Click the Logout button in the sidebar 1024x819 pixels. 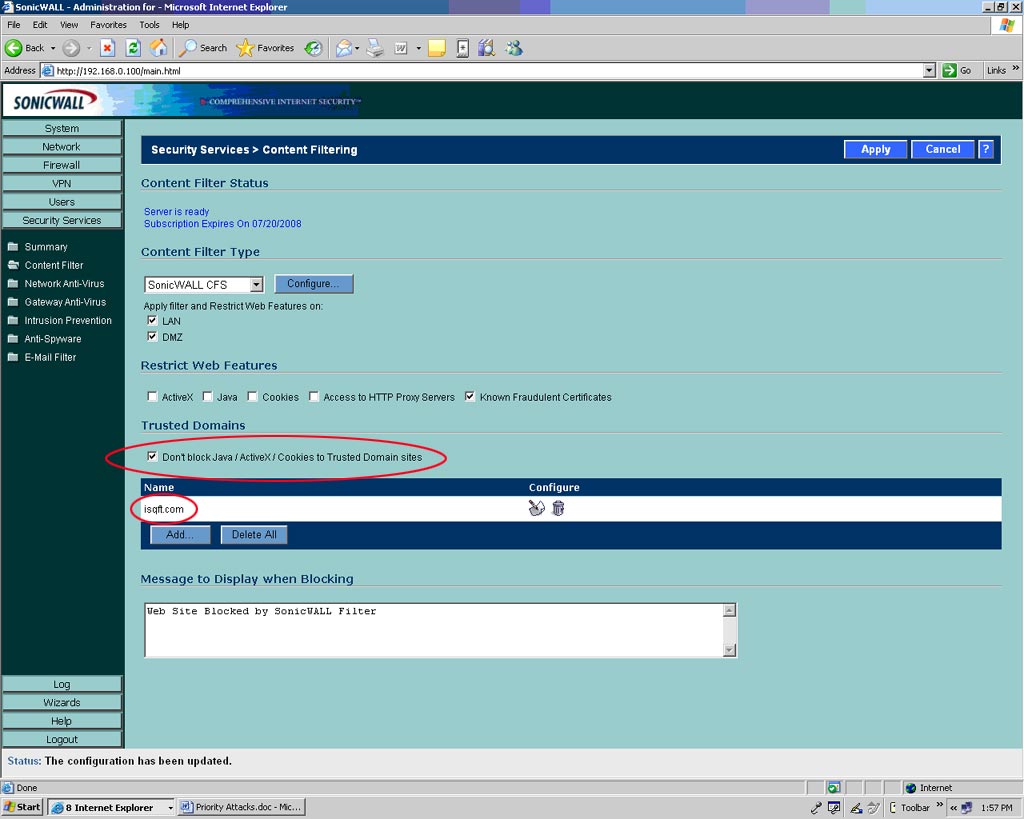[x=61, y=739]
